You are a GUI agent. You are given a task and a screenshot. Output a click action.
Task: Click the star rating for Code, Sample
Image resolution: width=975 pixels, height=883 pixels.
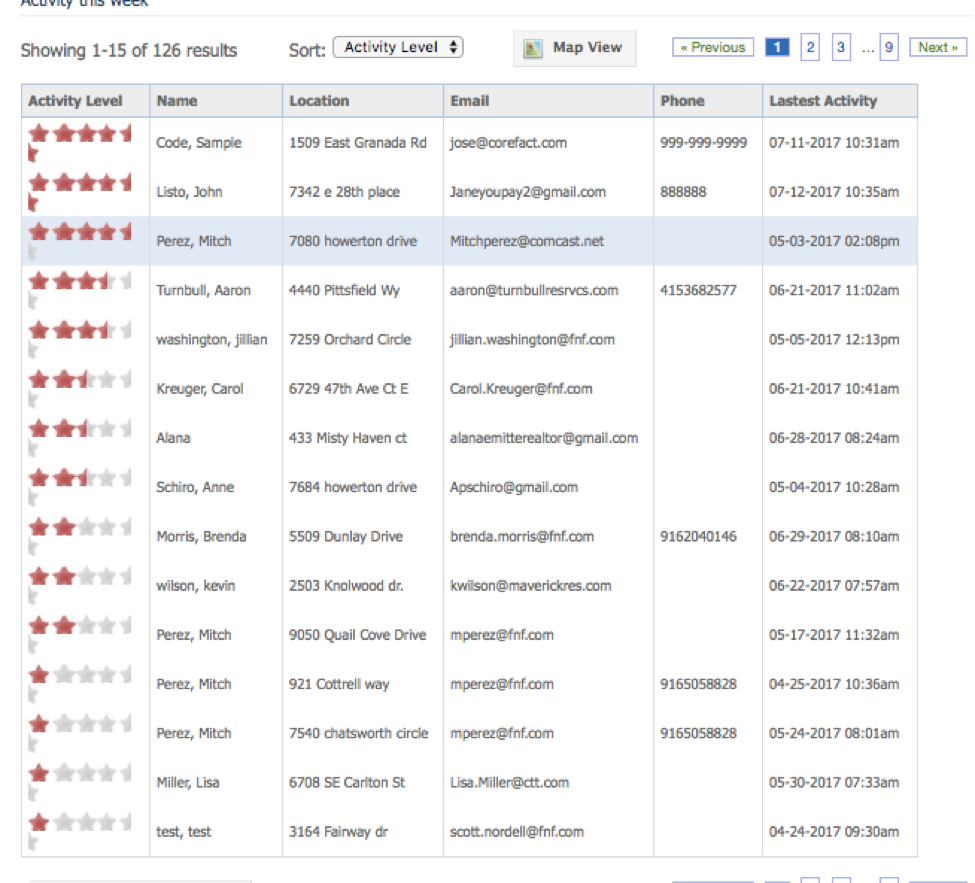pyautogui.click(x=80, y=142)
